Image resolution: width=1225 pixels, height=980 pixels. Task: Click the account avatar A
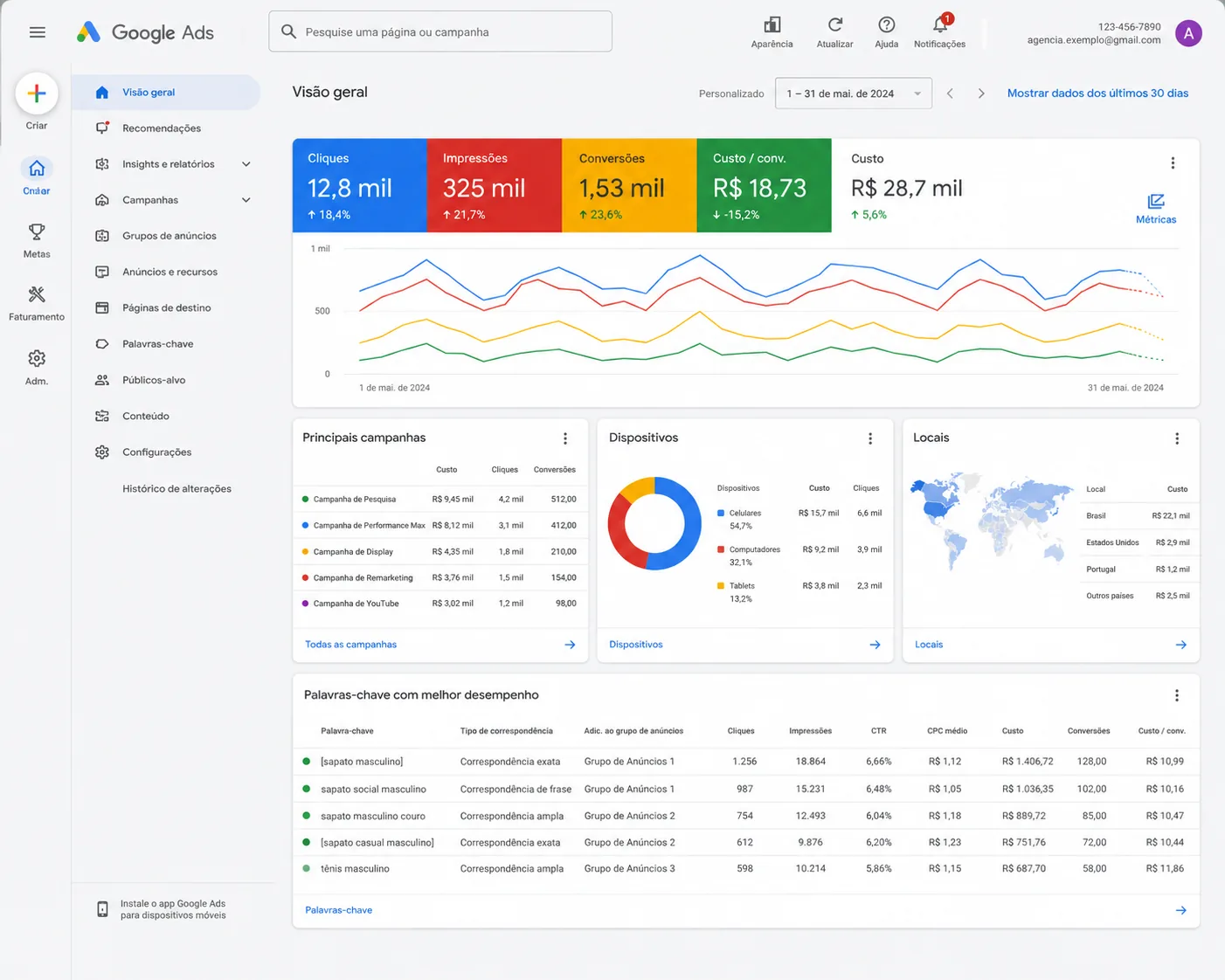(1188, 33)
